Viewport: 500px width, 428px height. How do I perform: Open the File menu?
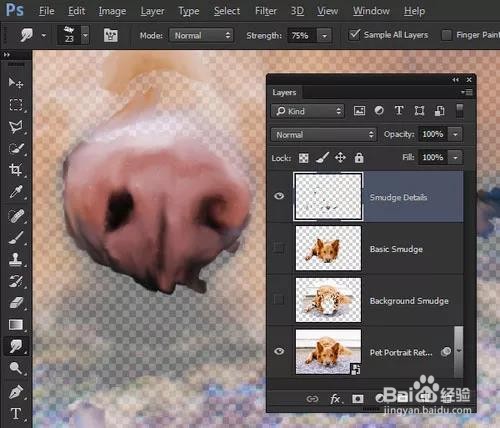[x=46, y=11]
